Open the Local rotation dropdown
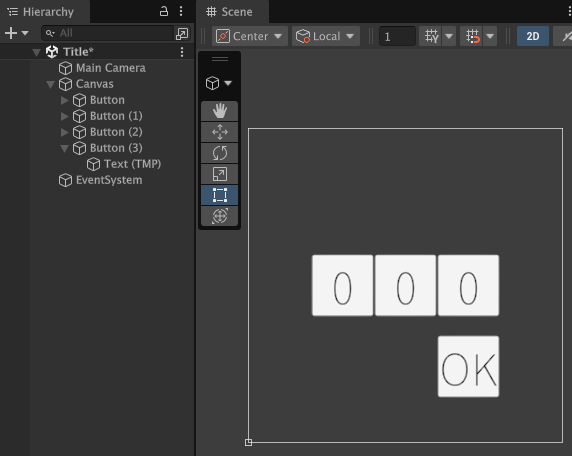The height and width of the screenshot is (456, 572). click(x=326, y=36)
